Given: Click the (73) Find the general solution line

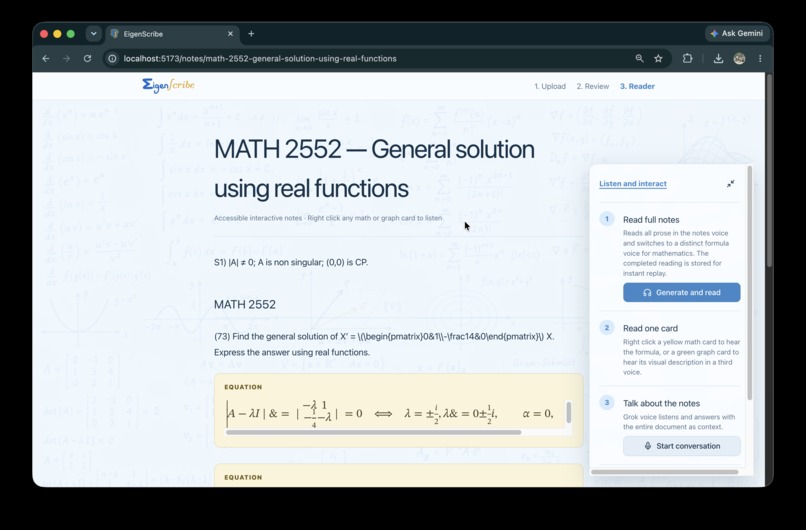Looking at the screenshot, I should 384,337.
